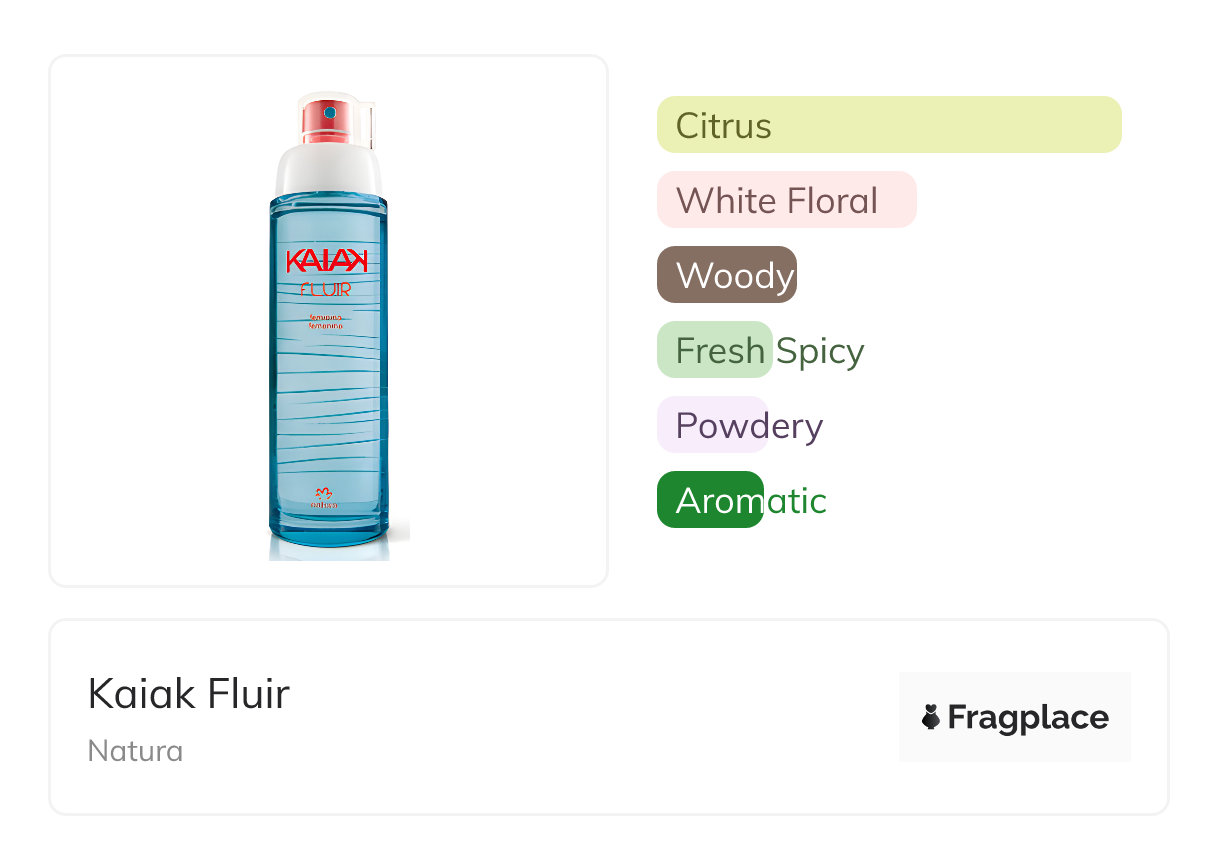Click the Spicy label text
This screenshot has width=1218, height=864.
[820, 351]
